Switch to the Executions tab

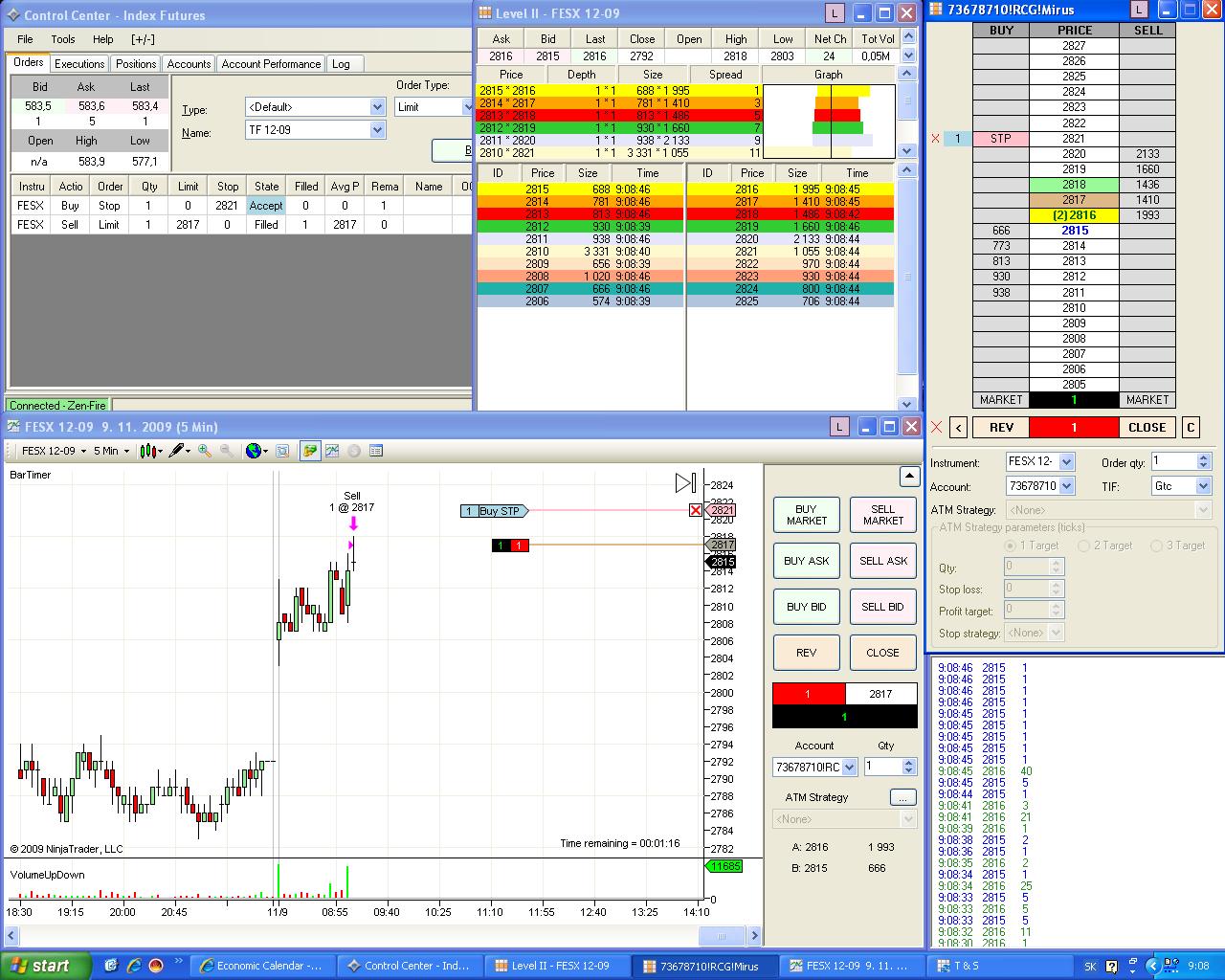pos(79,64)
